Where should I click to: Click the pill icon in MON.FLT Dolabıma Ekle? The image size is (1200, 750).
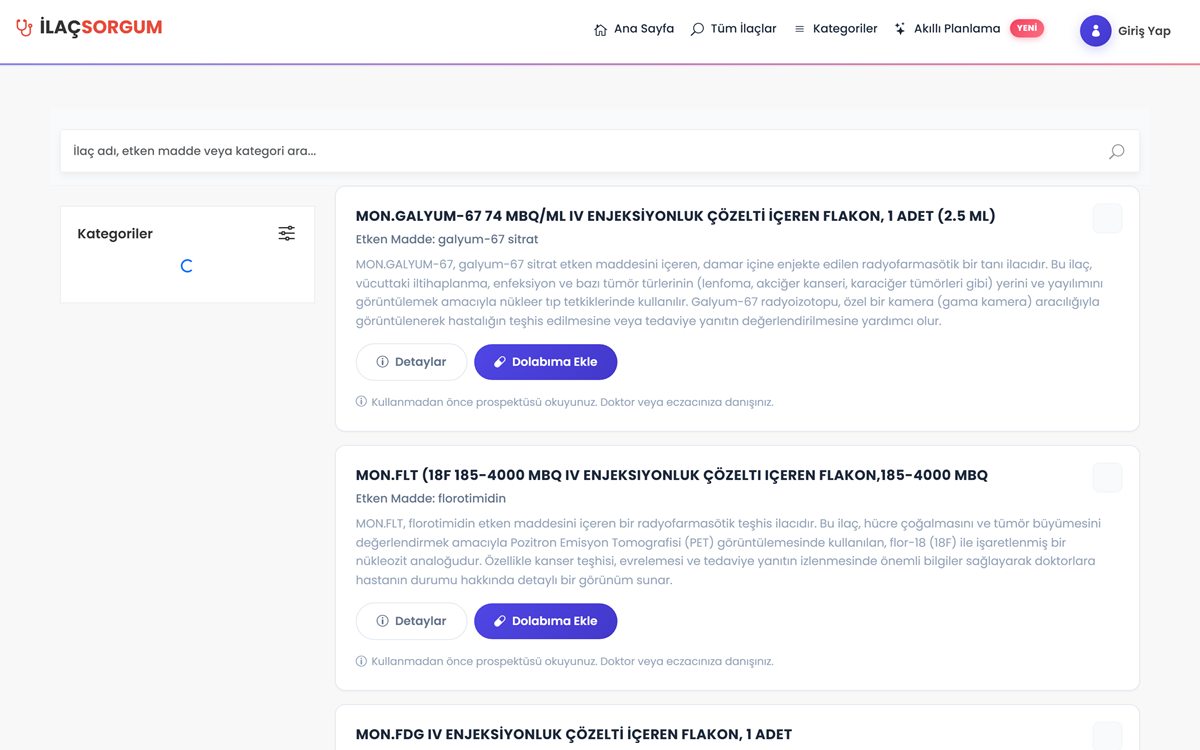500,621
